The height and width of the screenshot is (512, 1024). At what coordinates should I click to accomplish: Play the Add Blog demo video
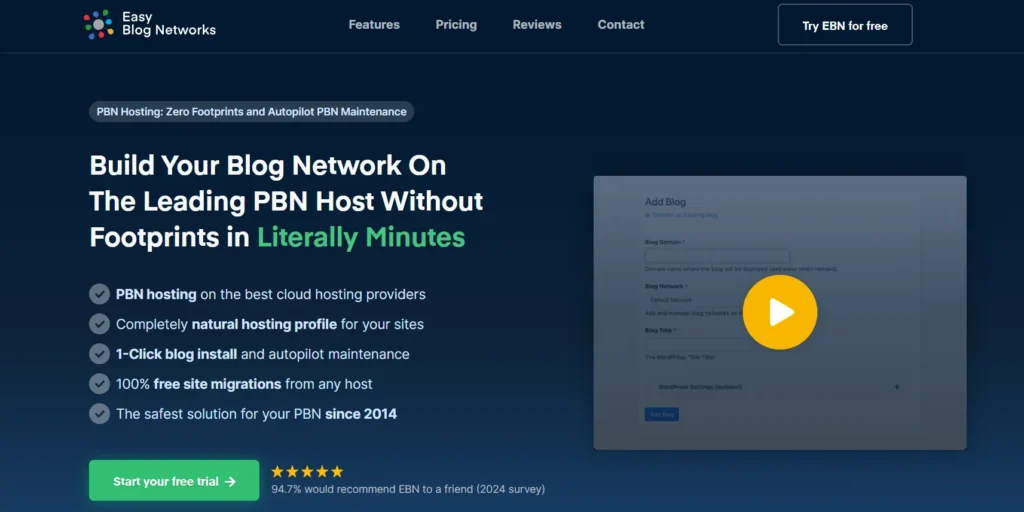[x=780, y=312]
